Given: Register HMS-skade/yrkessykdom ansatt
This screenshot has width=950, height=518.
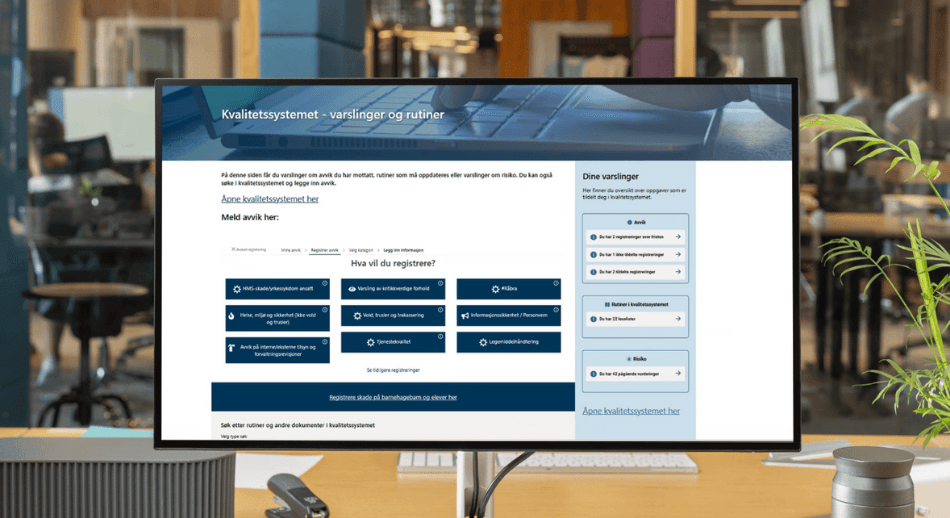Looking at the screenshot, I should 277,289.
